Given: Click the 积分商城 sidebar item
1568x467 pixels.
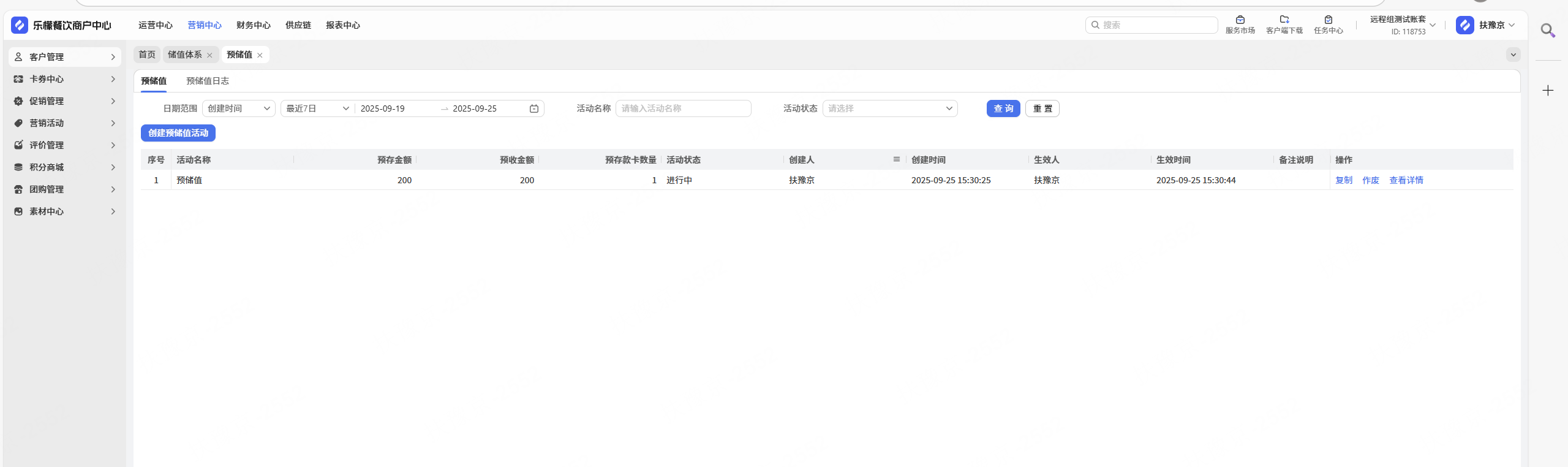Looking at the screenshot, I should [65, 167].
